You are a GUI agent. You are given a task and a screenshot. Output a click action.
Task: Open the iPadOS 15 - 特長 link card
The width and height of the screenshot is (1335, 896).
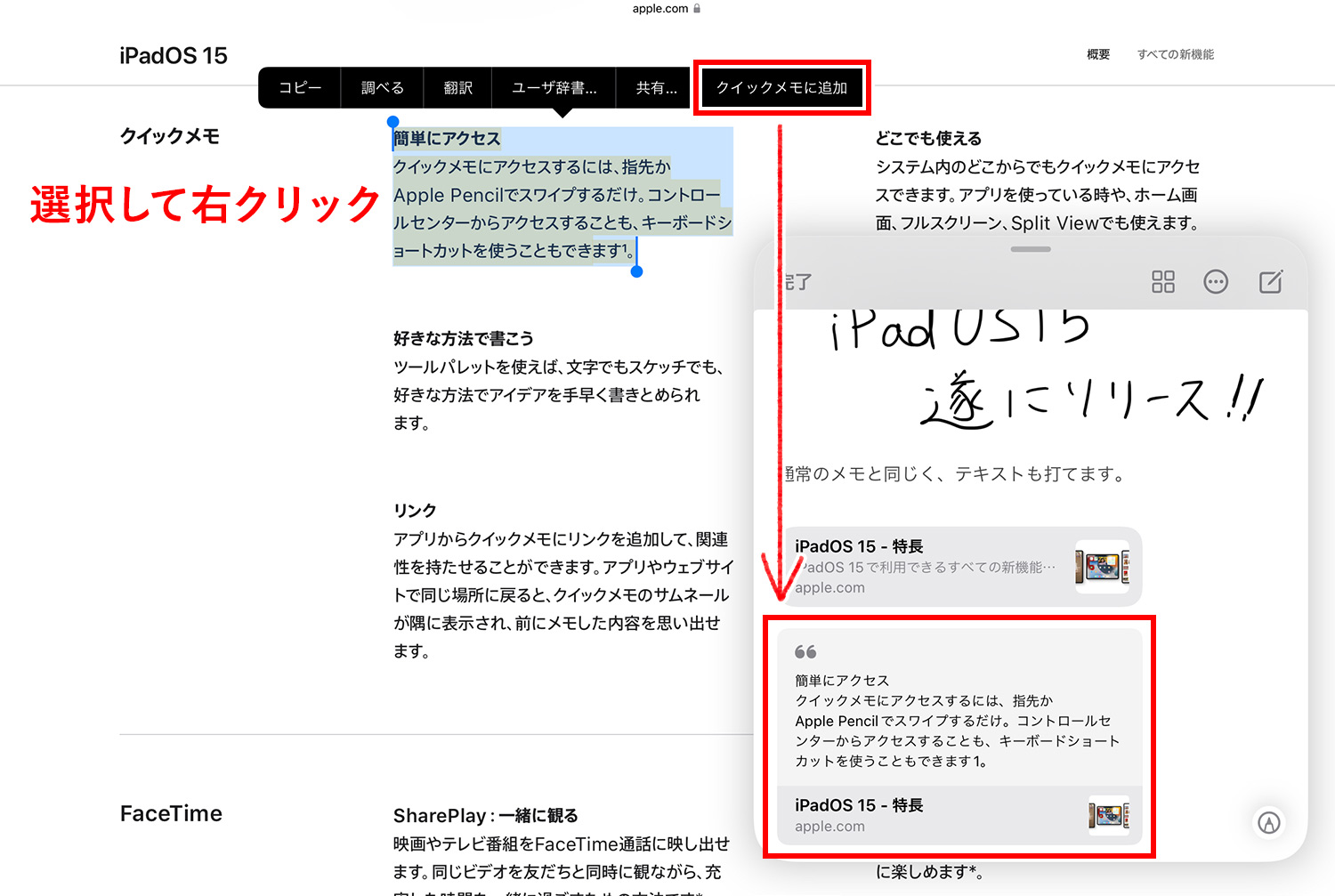(959, 566)
